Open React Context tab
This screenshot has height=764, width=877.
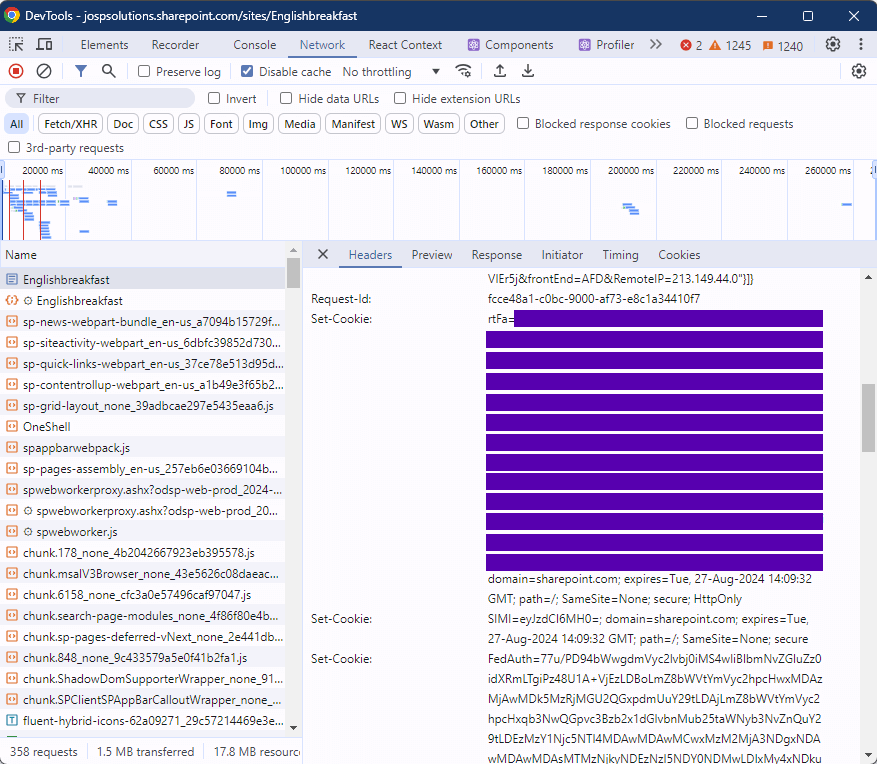click(x=405, y=45)
